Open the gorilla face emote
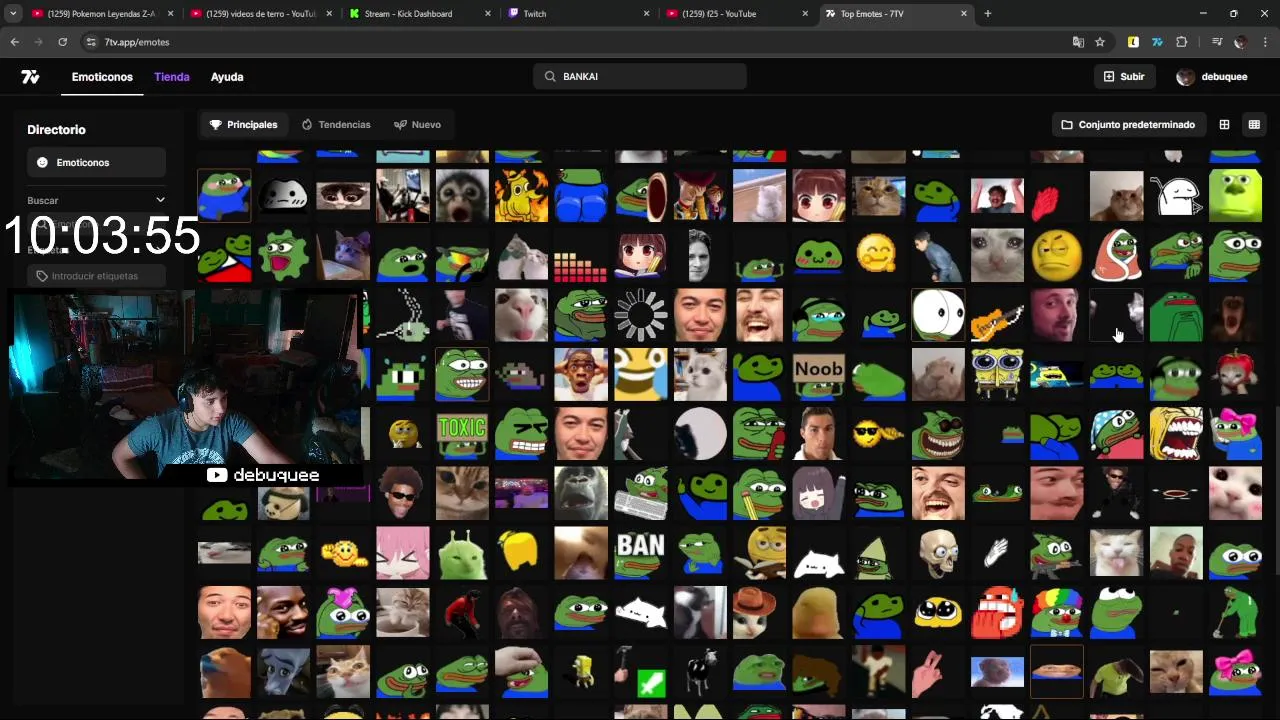 [581, 493]
